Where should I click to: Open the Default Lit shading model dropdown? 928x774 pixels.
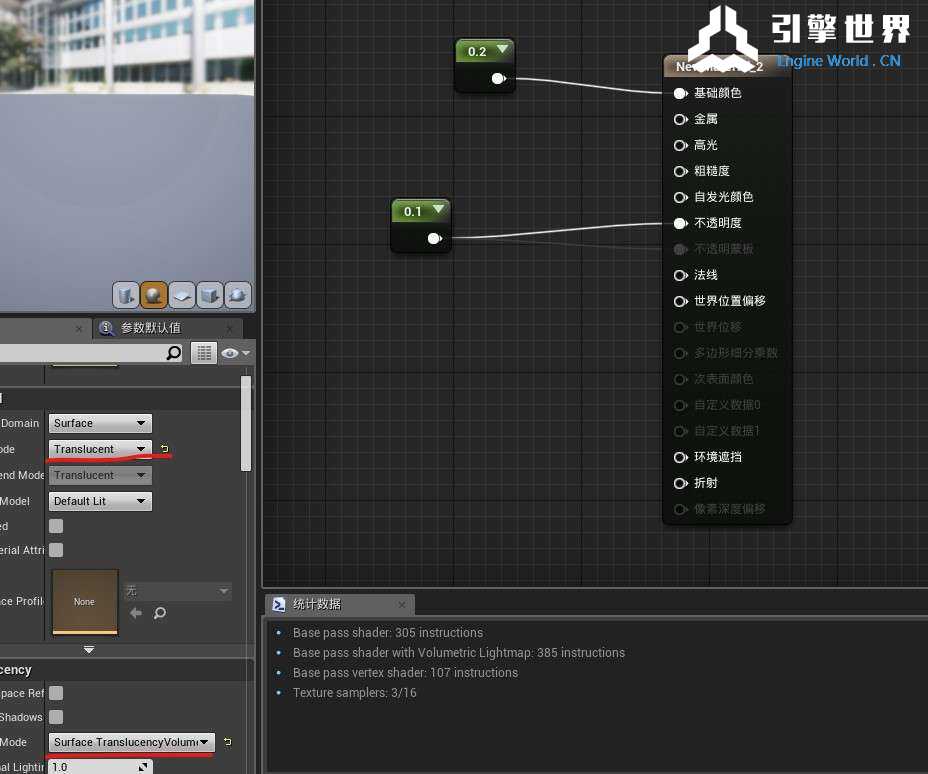coord(100,501)
